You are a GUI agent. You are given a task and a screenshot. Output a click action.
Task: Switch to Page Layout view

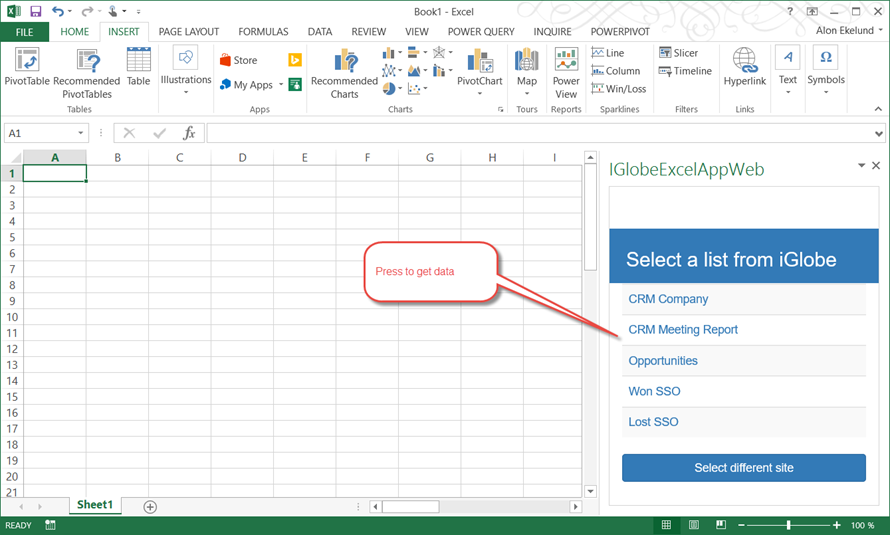click(x=694, y=525)
